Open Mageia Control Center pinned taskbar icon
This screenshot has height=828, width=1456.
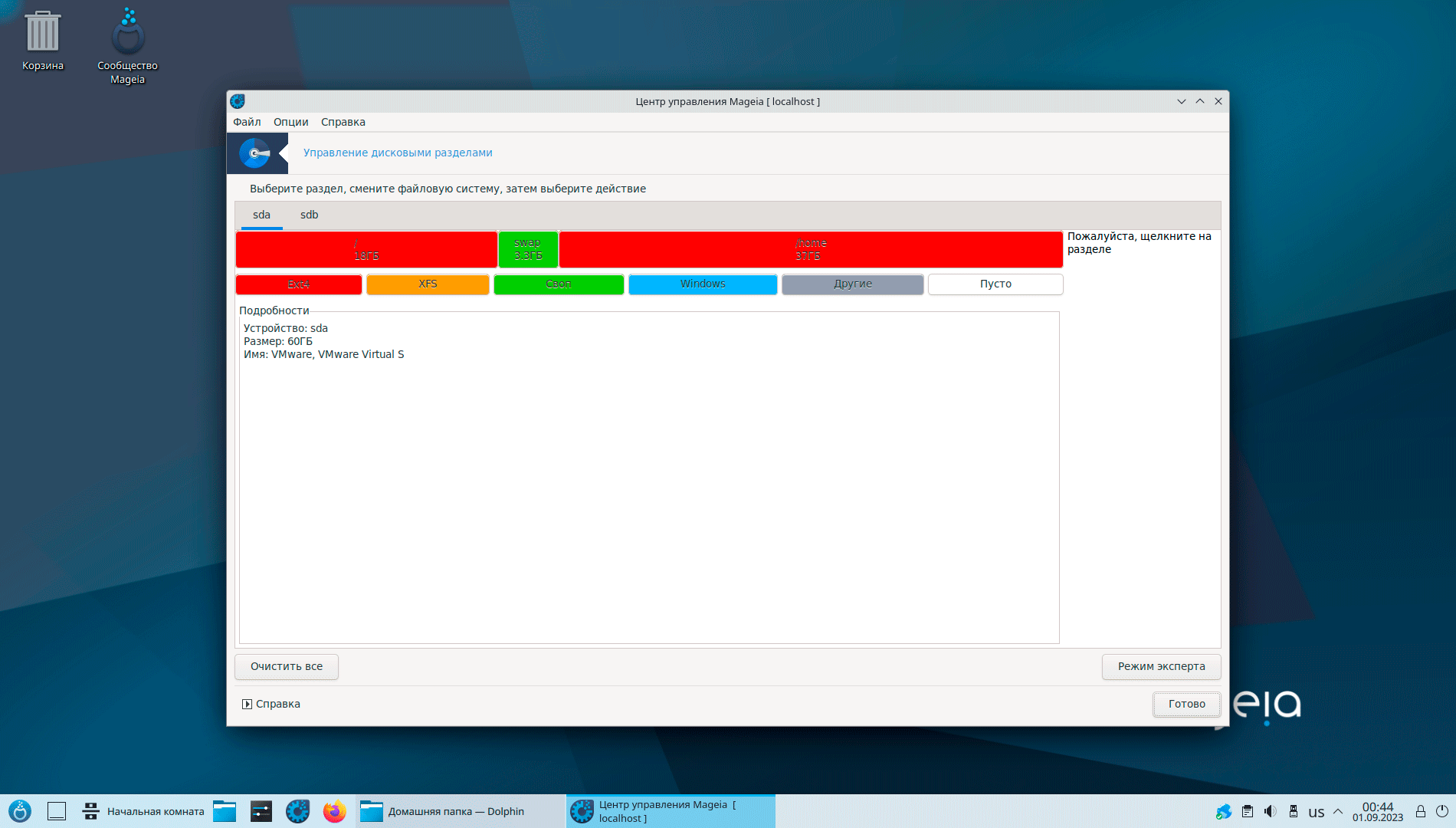pos(297,811)
